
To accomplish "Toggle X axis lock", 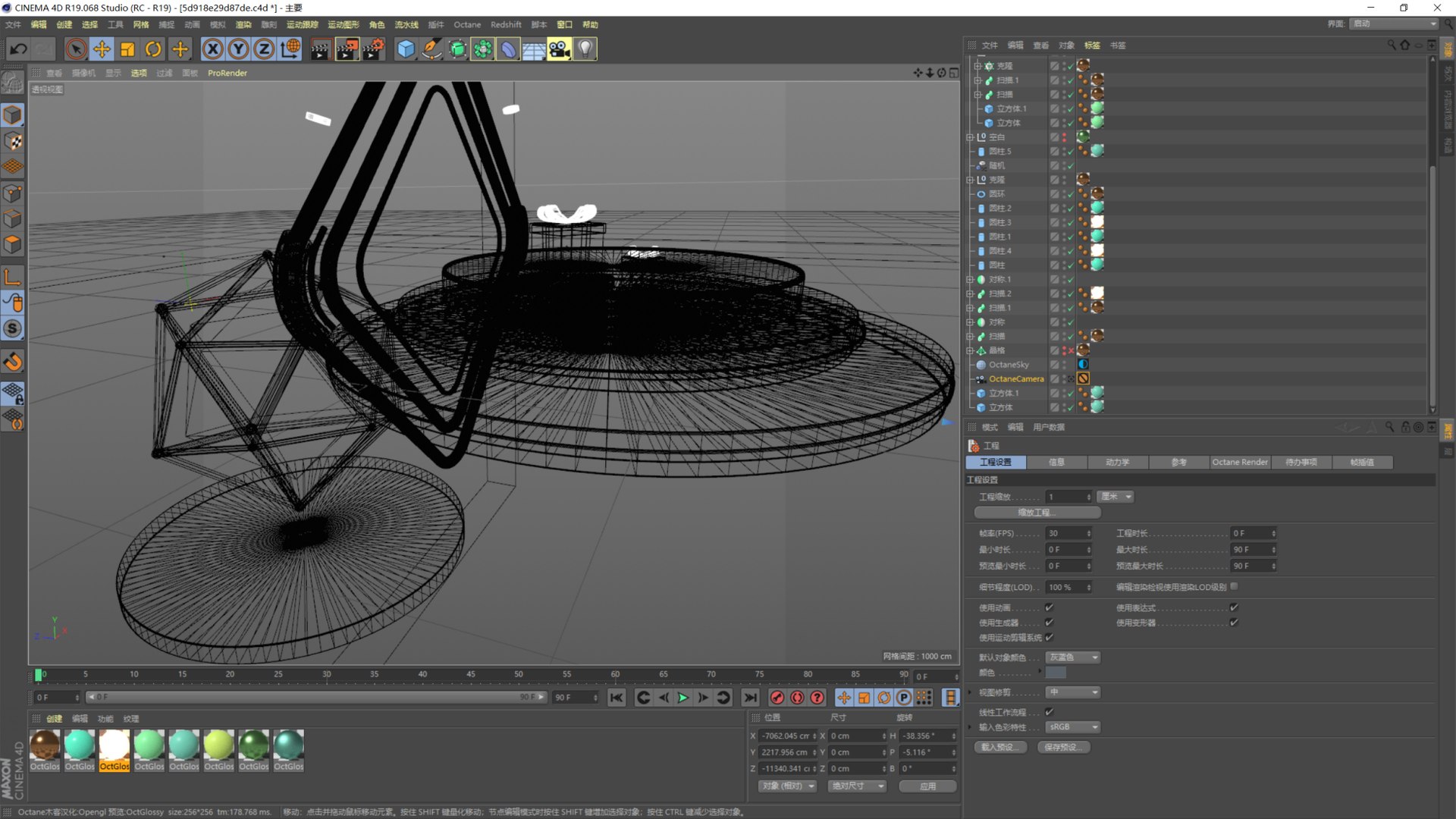I will (213, 49).
